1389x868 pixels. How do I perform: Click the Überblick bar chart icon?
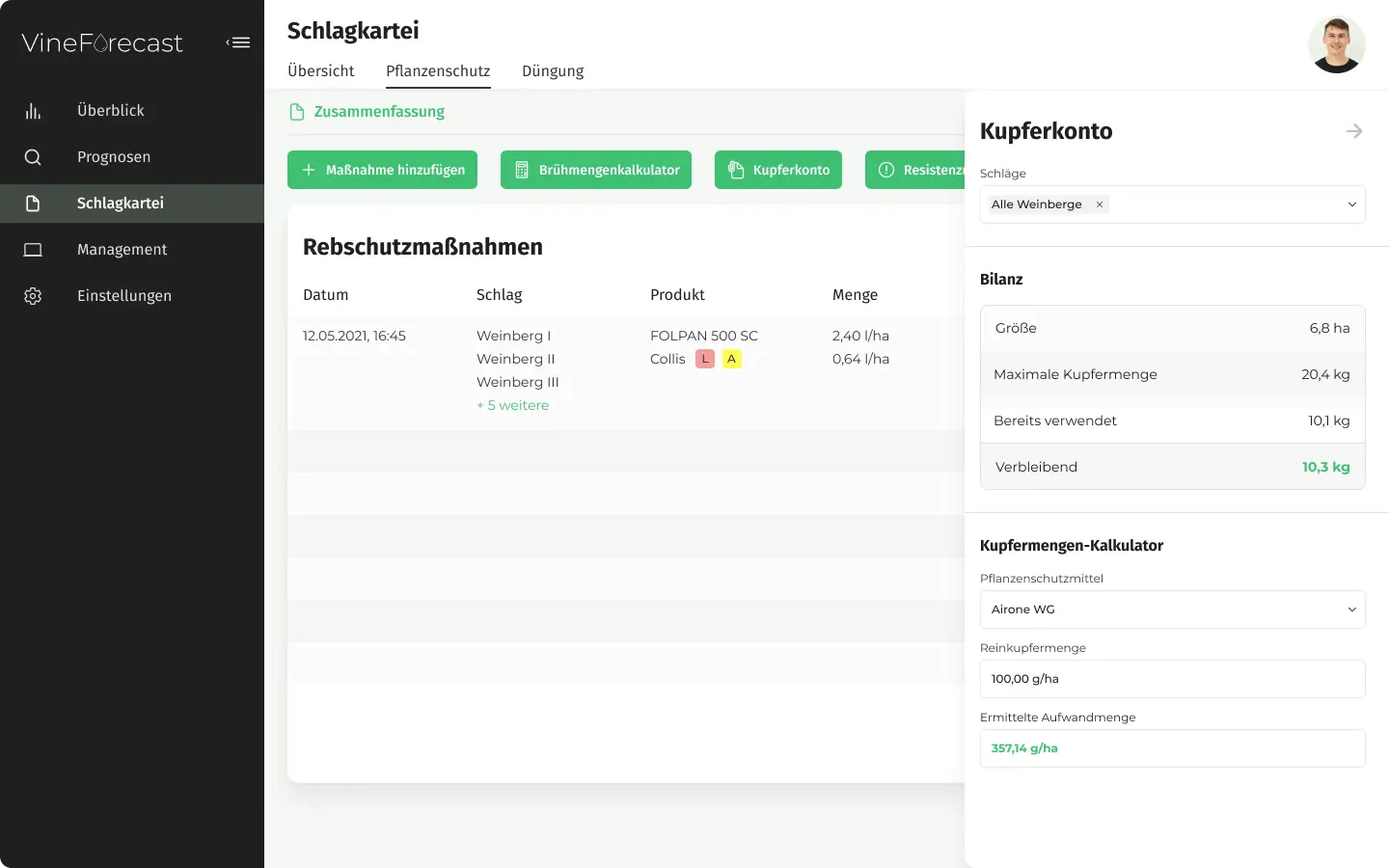33,111
